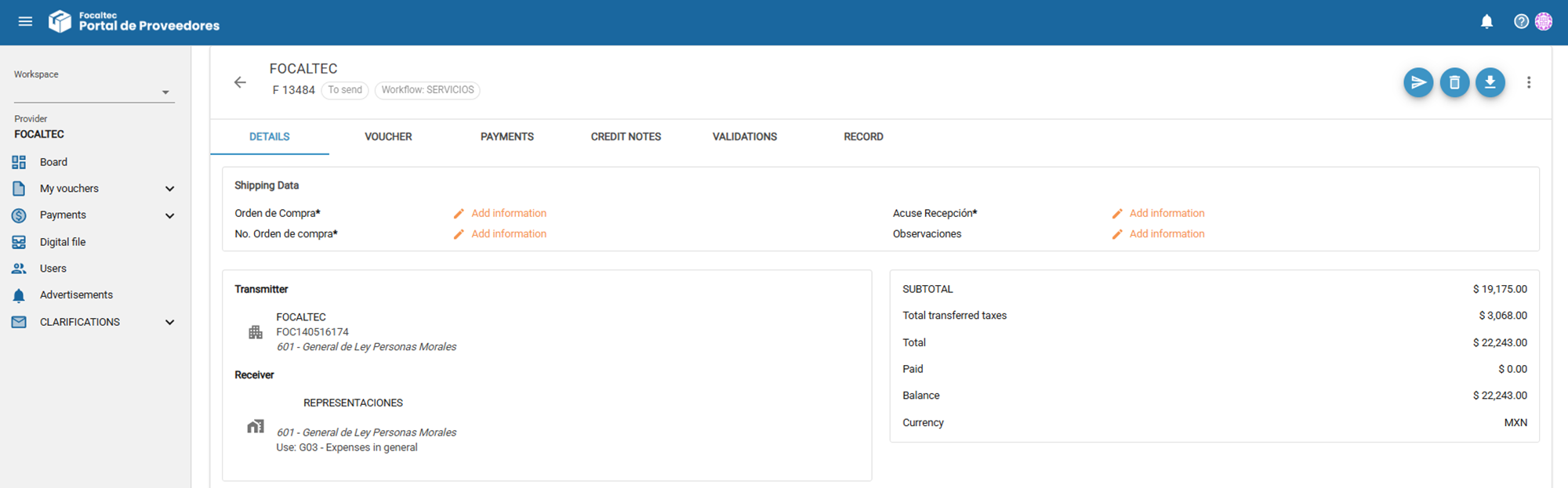Open the vertical three dots menu
The image size is (1568, 488).
[x=1529, y=82]
